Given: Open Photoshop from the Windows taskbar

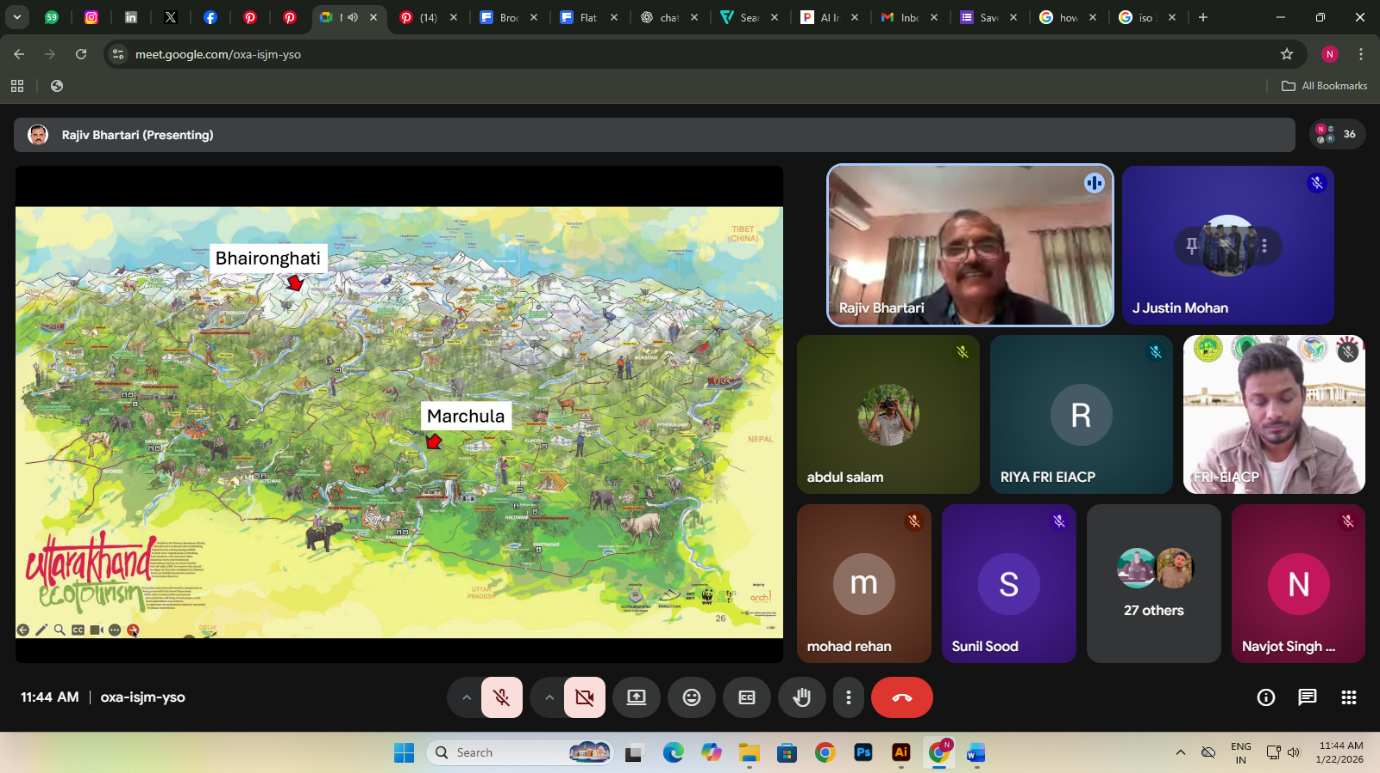Looking at the screenshot, I should [x=863, y=752].
